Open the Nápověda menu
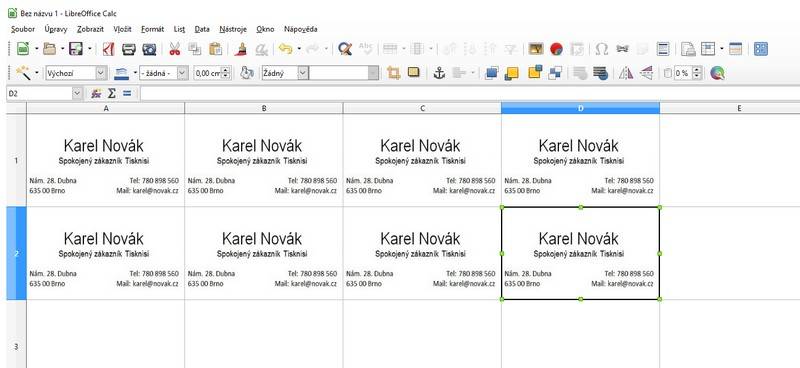 301,29
